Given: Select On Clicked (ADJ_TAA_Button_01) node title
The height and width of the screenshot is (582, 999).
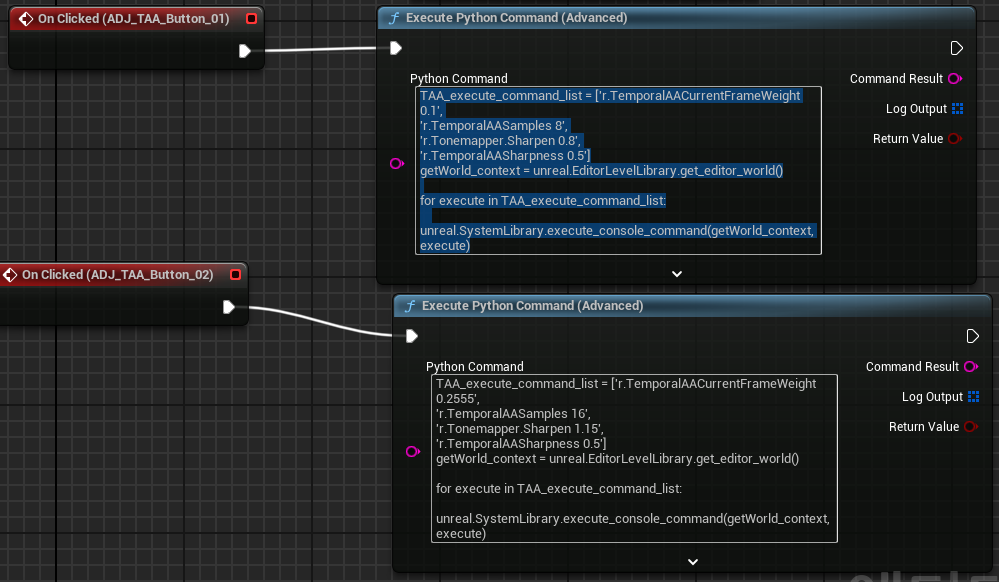Looking at the screenshot, I should coord(133,18).
